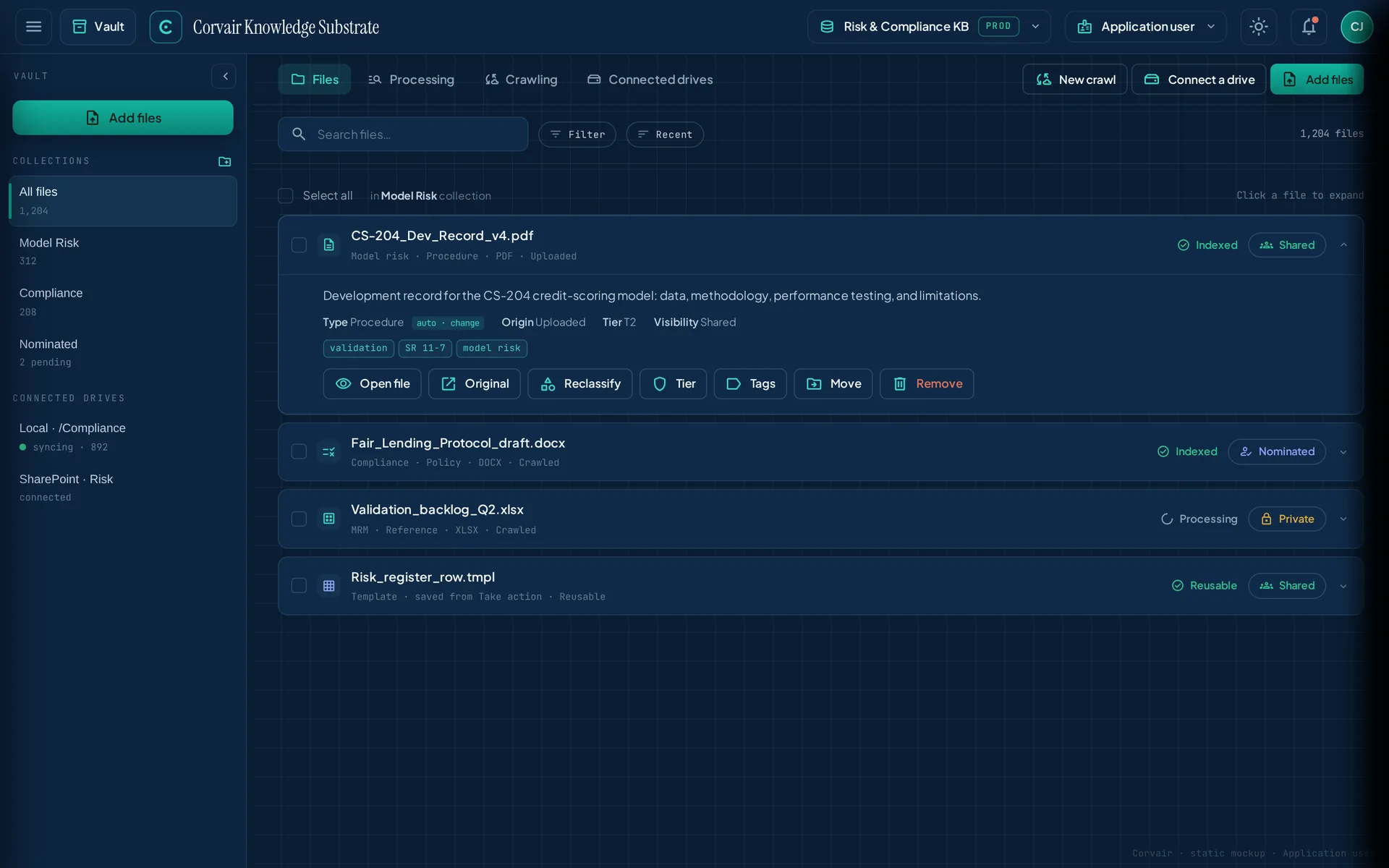Click Processing status of Validation_backlog_Q2
The height and width of the screenshot is (868, 1389).
pyautogui.click(x=1199, y=519)
